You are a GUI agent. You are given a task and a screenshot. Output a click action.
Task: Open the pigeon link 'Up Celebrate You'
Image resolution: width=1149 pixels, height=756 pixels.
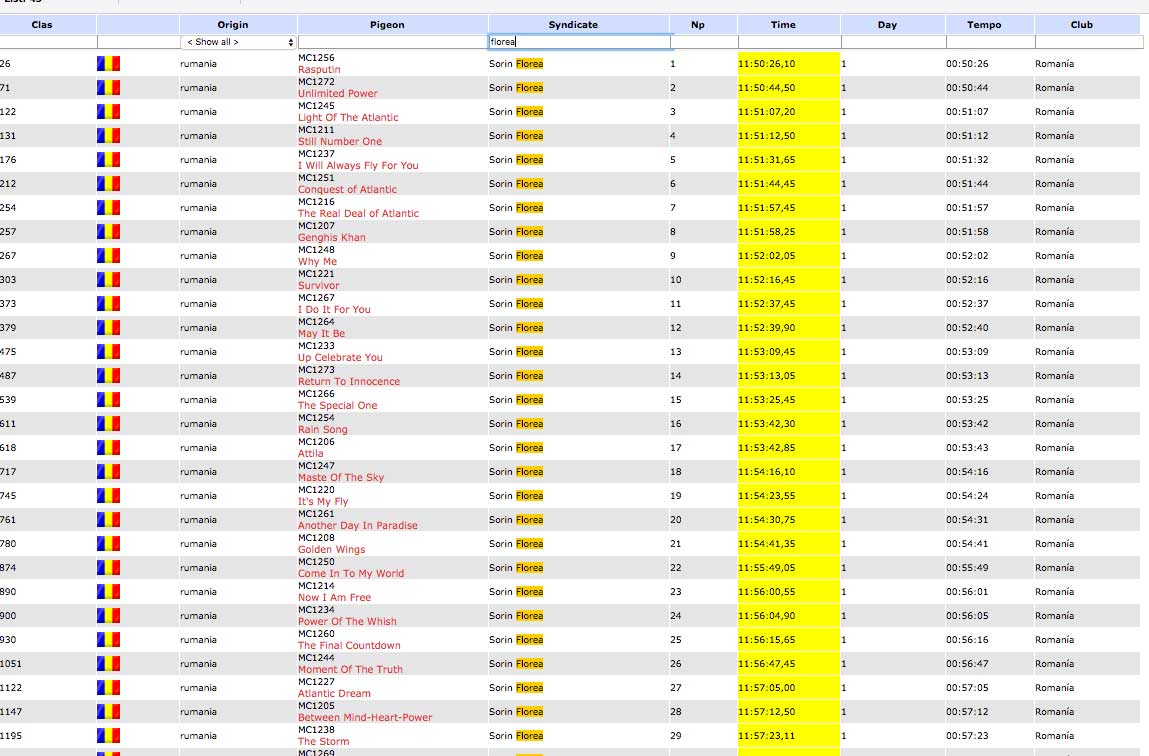[x=340, y=357]
